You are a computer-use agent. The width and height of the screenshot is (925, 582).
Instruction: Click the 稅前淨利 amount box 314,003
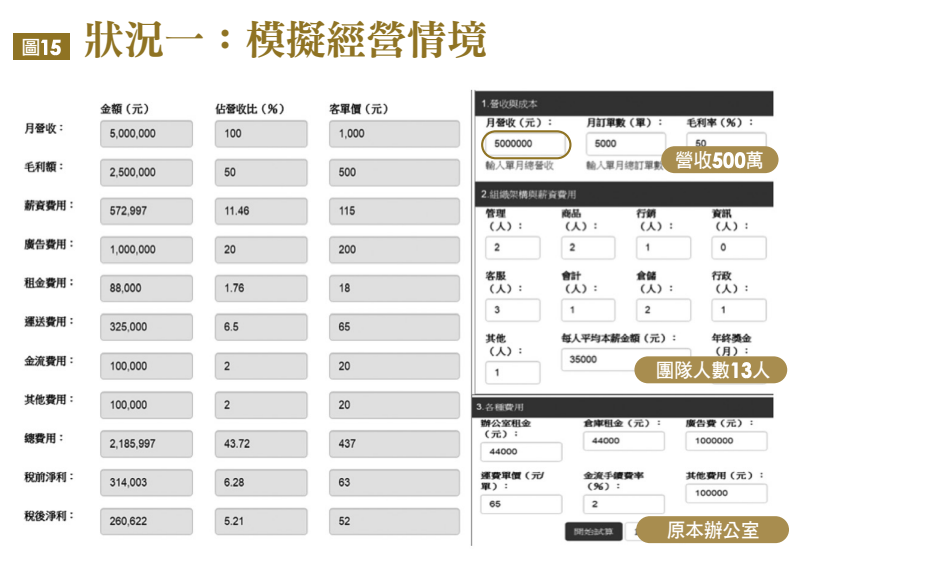click(x=146, y=482)
